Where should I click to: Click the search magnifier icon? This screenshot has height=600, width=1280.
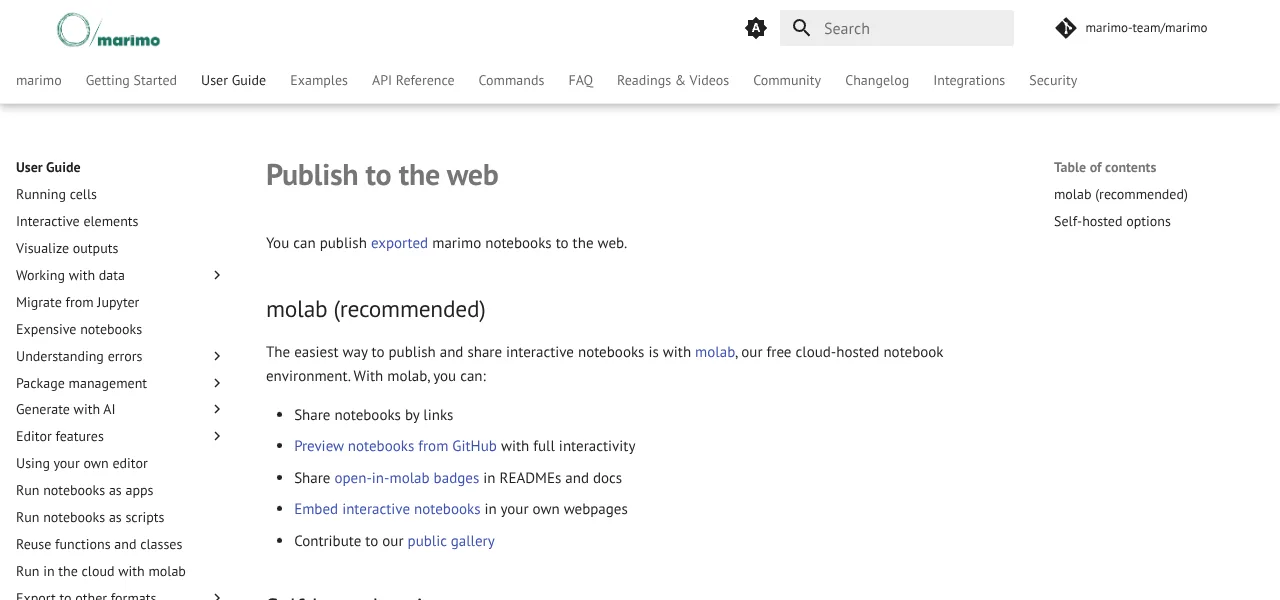click(x=801, y=28)
